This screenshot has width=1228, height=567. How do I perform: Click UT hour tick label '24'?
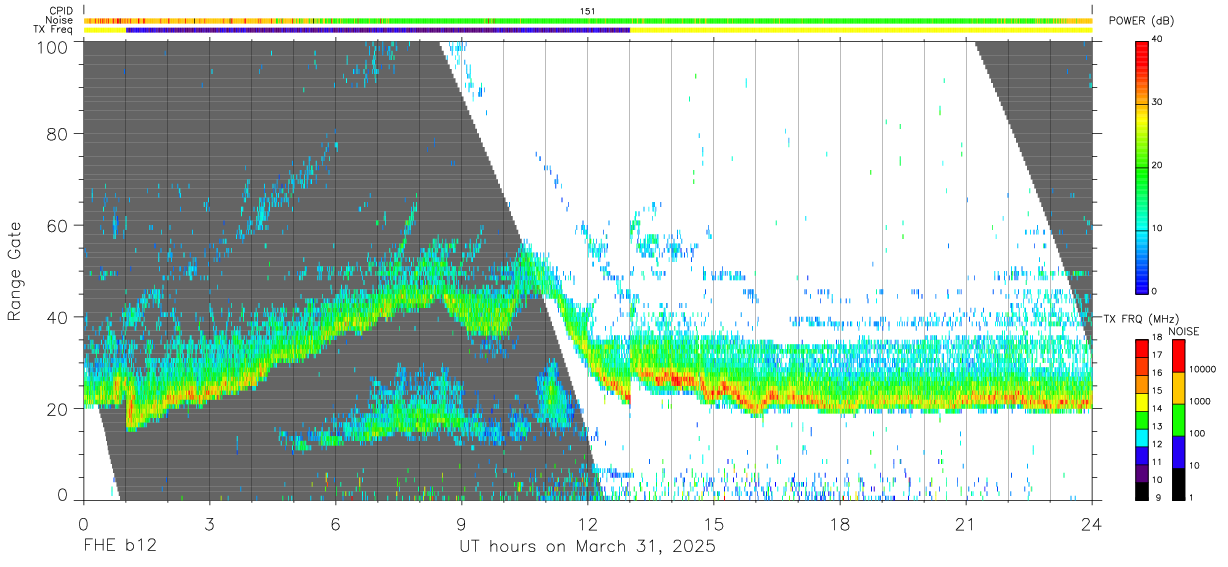[x=1091, y=523]
